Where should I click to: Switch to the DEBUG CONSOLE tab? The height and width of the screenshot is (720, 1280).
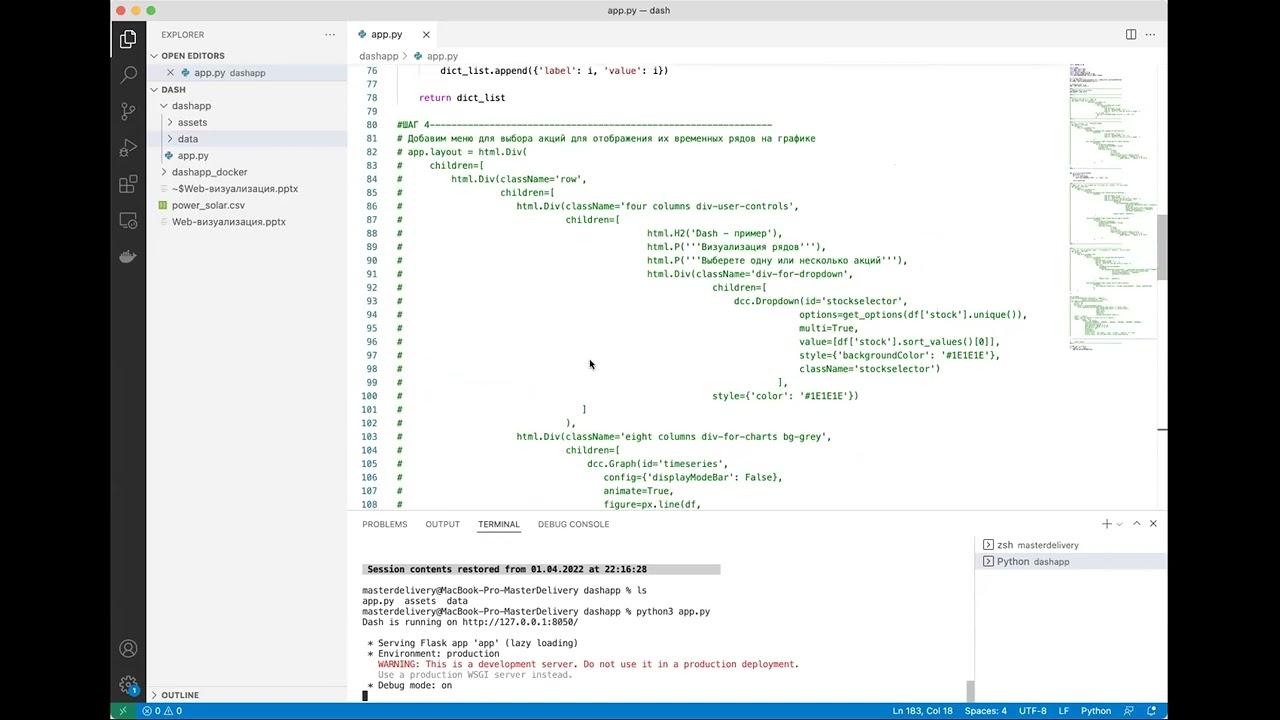pos(573,524)
